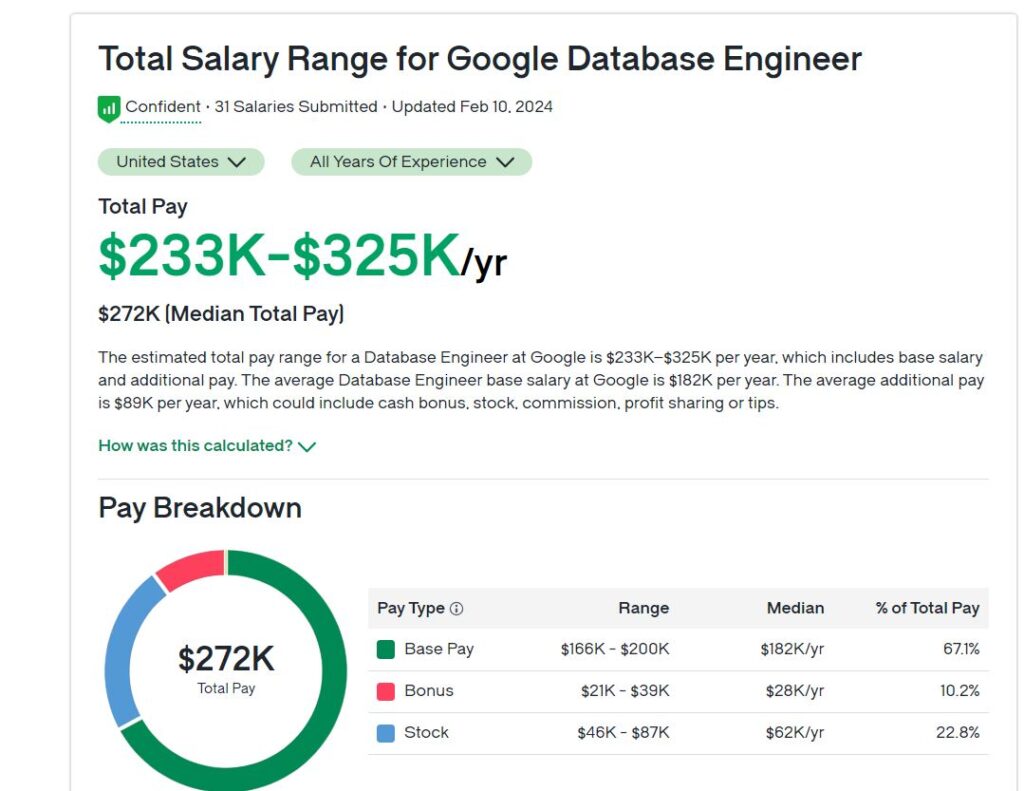The width and height of the screenshot is (1024, 791).
Task: Click the % of Total Pay header
Action: coord(927,608)
